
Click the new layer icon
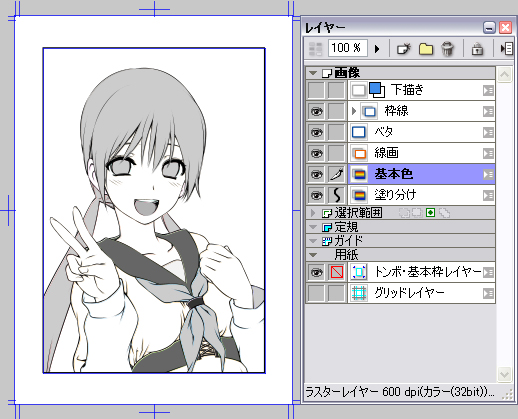point(404,49)
